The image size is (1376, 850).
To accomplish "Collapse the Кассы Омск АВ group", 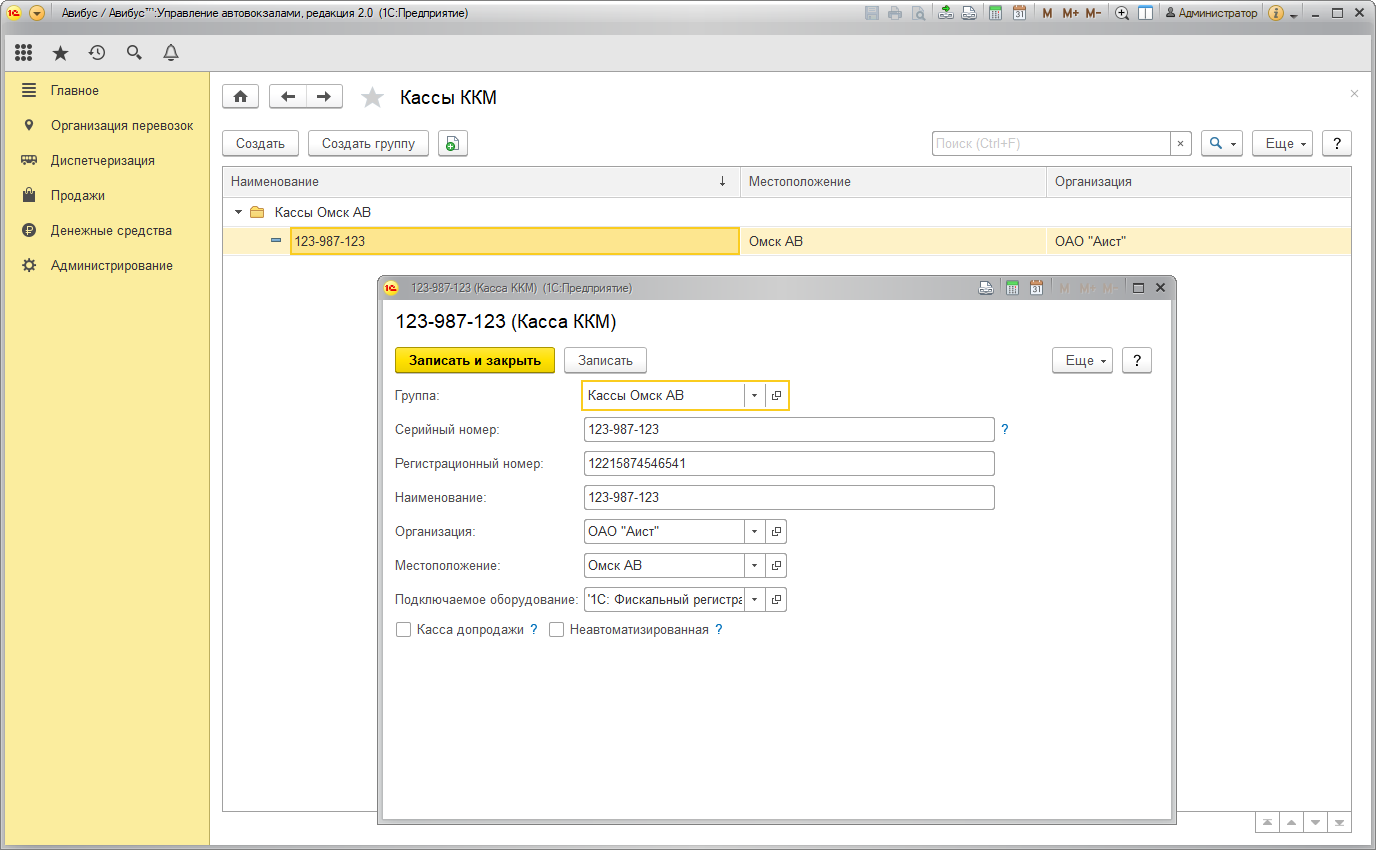I will point(238,212).
